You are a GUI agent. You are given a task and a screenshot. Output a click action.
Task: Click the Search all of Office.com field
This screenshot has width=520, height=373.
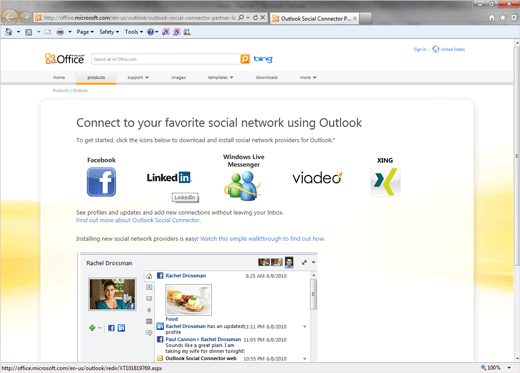[x=166, y=59]
